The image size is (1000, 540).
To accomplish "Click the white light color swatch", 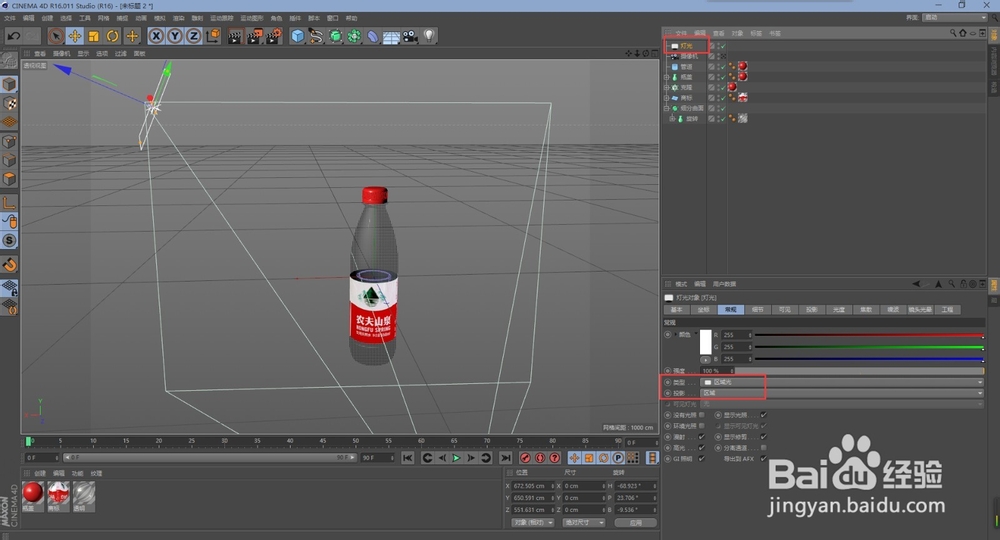I will coord(705,342).
